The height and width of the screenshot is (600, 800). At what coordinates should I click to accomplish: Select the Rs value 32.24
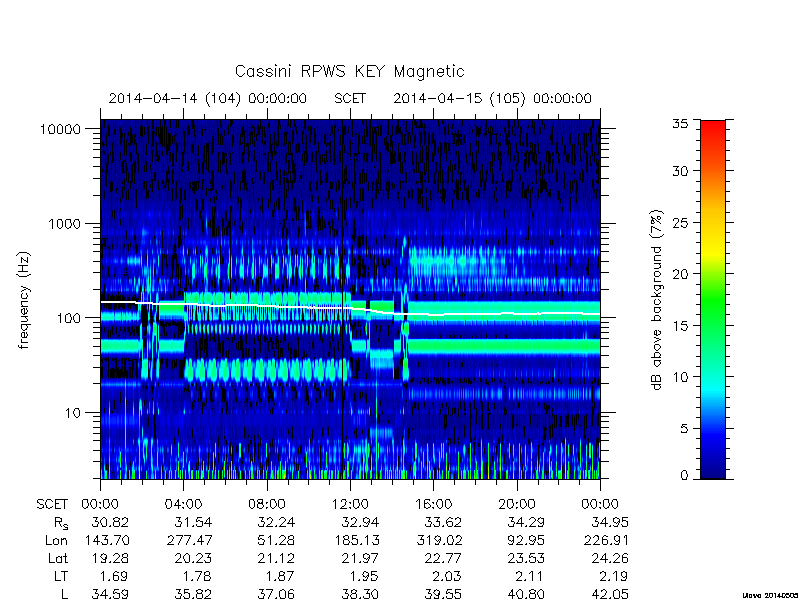pyautogui.click(x=277, y=522)
